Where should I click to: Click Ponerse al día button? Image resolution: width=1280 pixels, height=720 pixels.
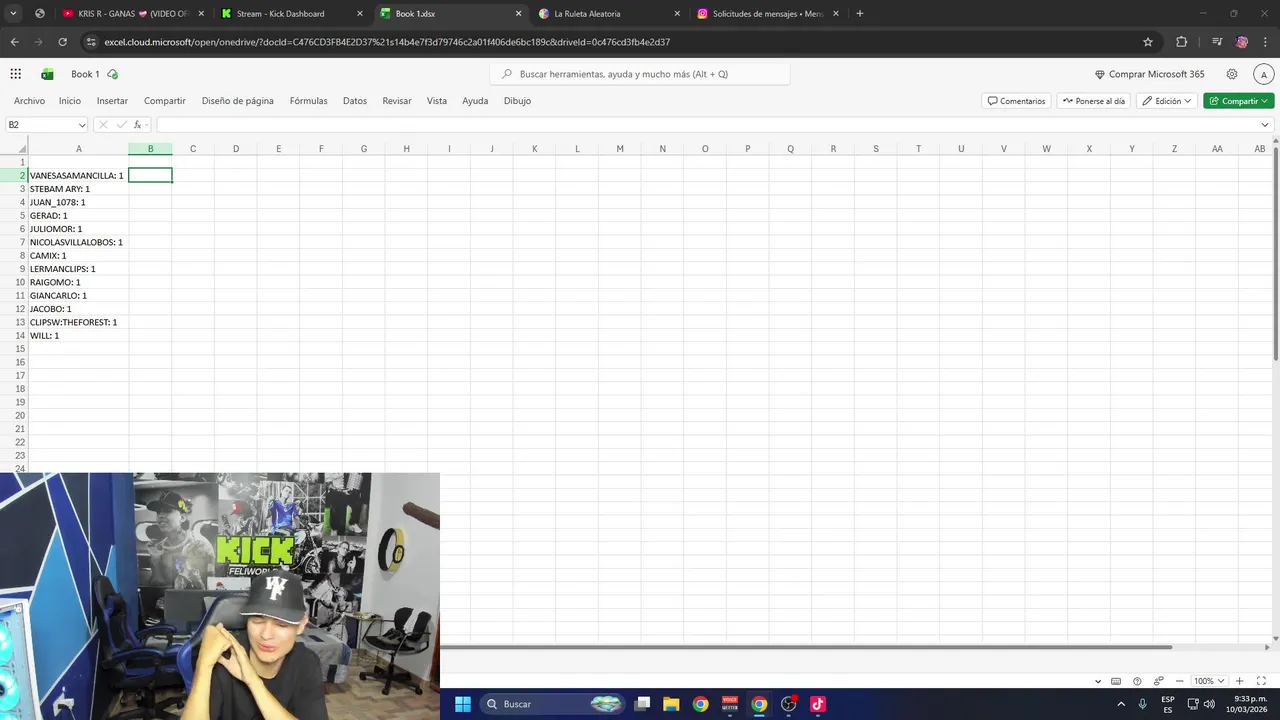coord(1094,101)
